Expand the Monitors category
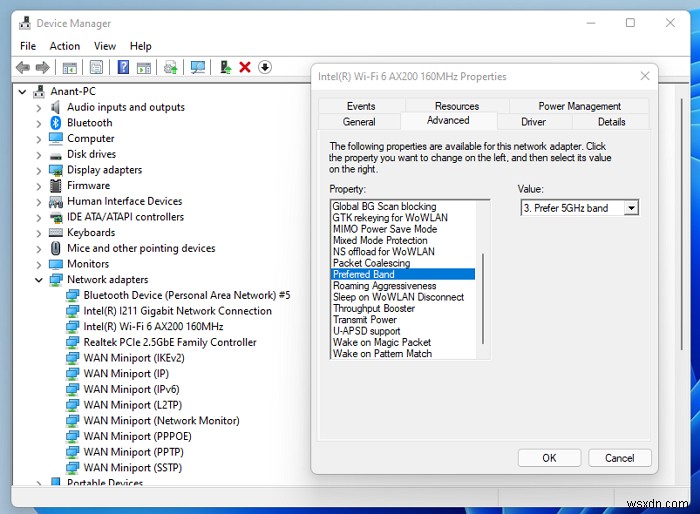Viewport: 700px width, 514px height. coord(39,264)
